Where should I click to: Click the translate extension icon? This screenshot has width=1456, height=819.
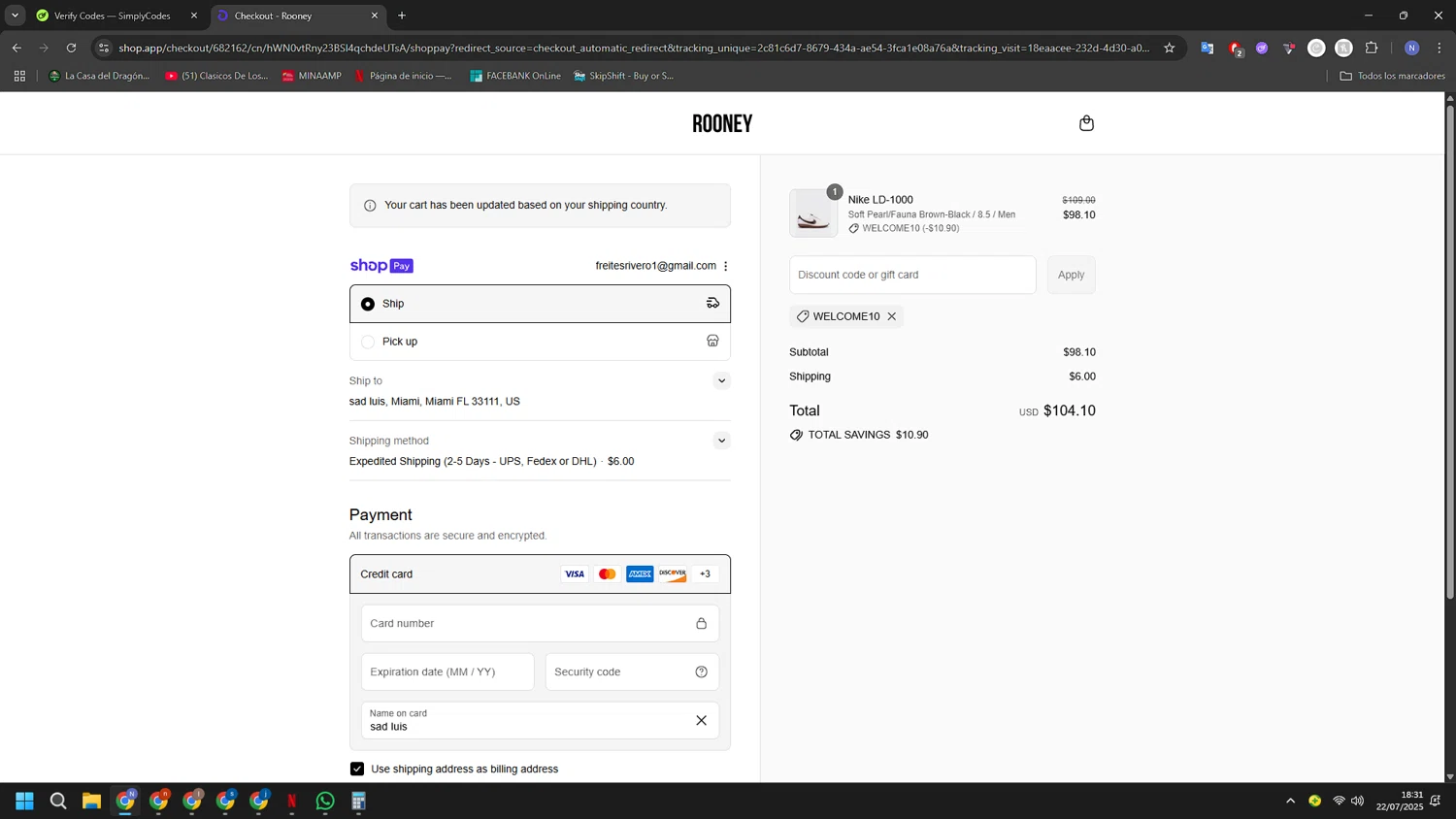[1207, 48]
